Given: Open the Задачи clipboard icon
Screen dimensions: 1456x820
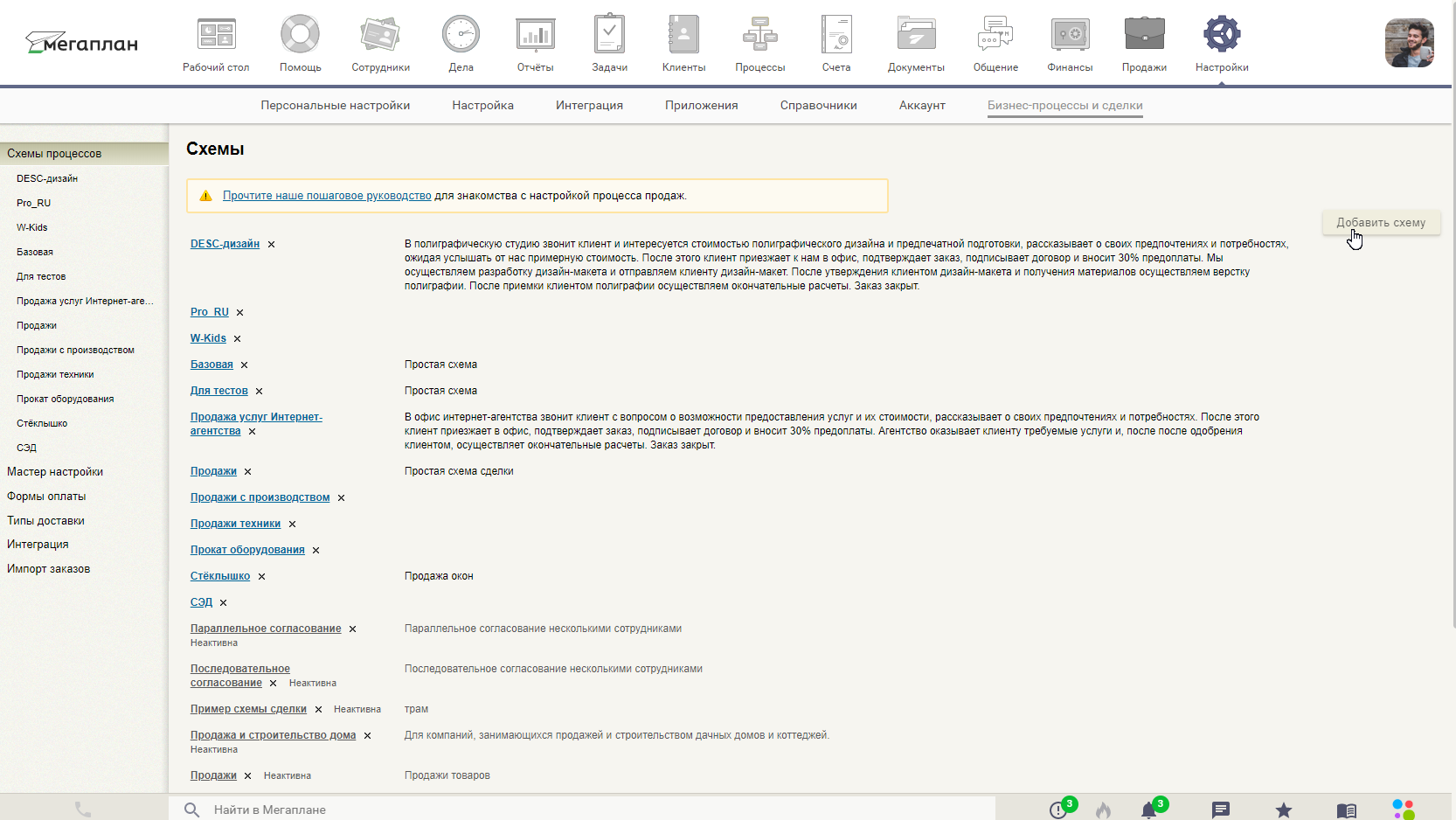Looking at the screenshot, I should pos(609,34).
